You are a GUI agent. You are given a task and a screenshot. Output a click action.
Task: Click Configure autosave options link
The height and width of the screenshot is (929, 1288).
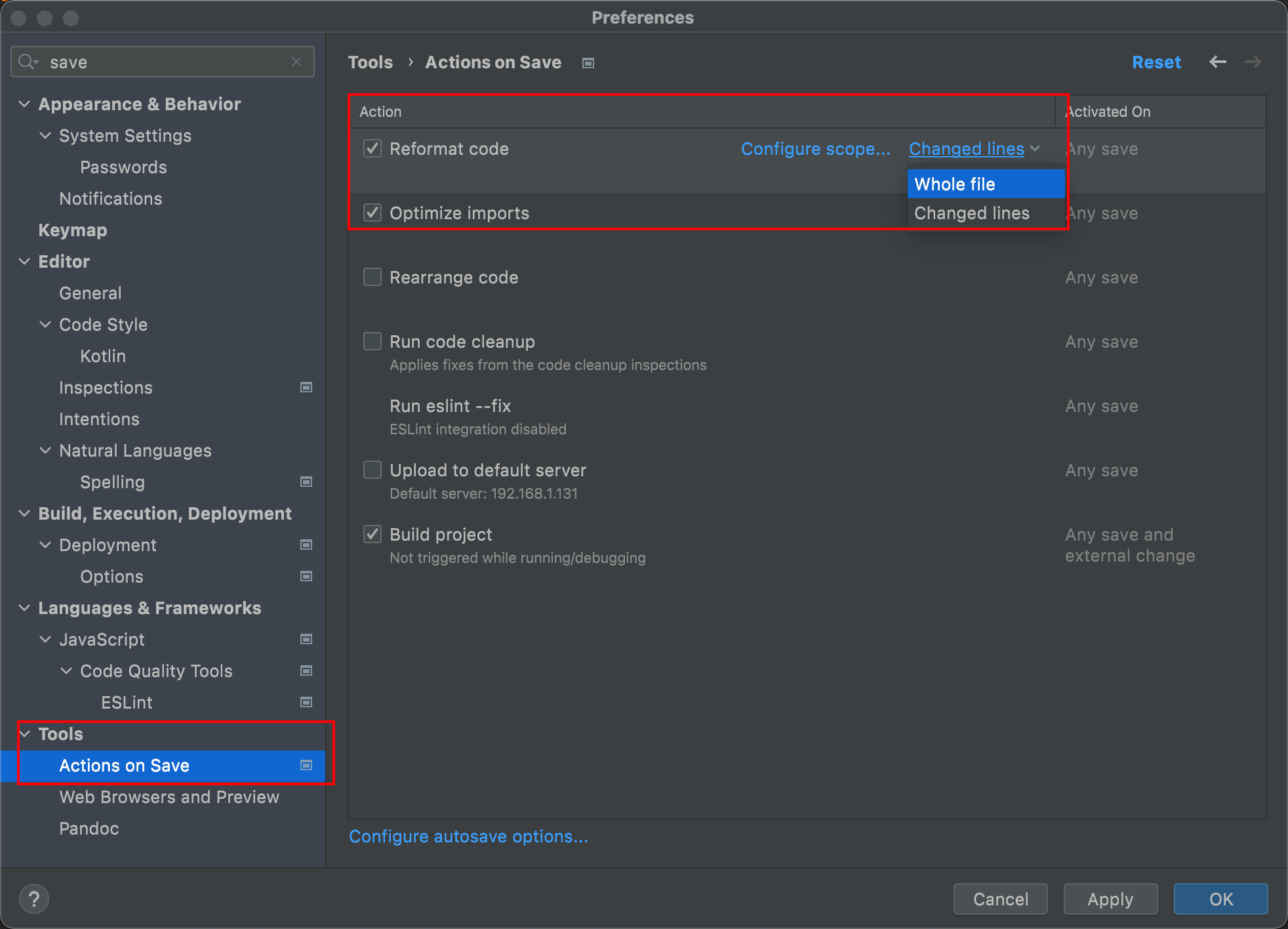(469, 836)
